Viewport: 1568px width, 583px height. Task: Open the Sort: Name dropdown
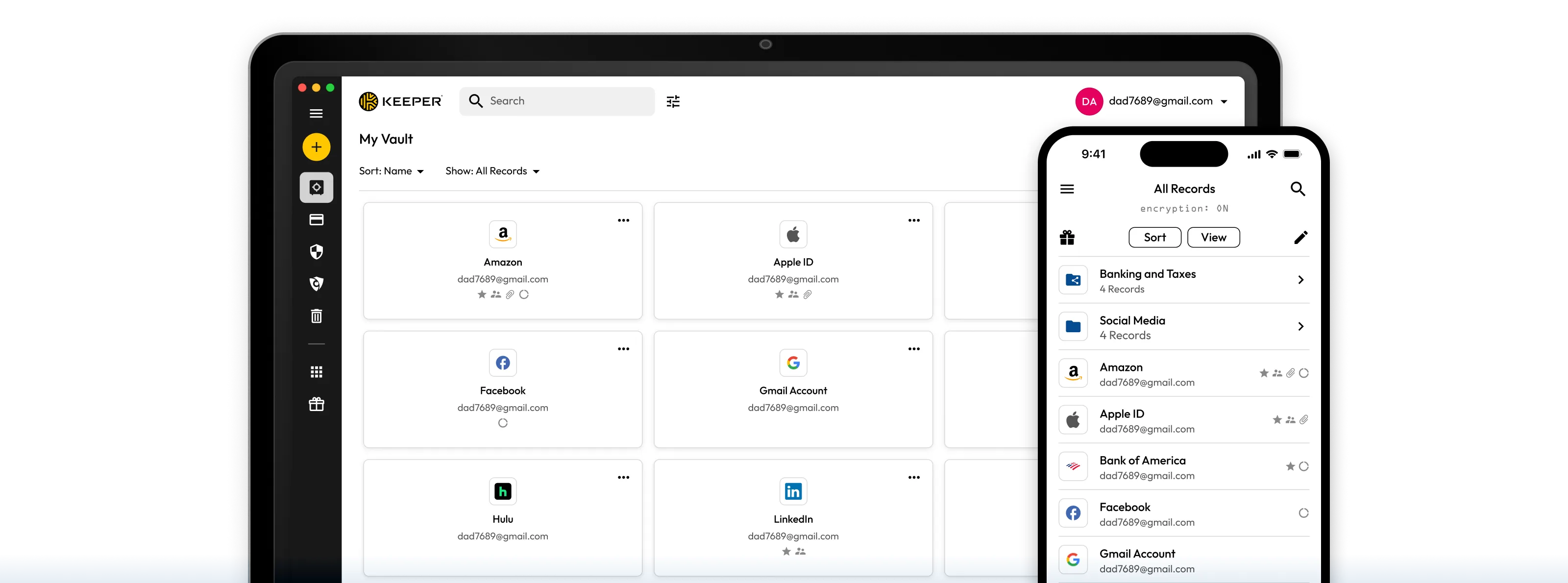[391, 171]
